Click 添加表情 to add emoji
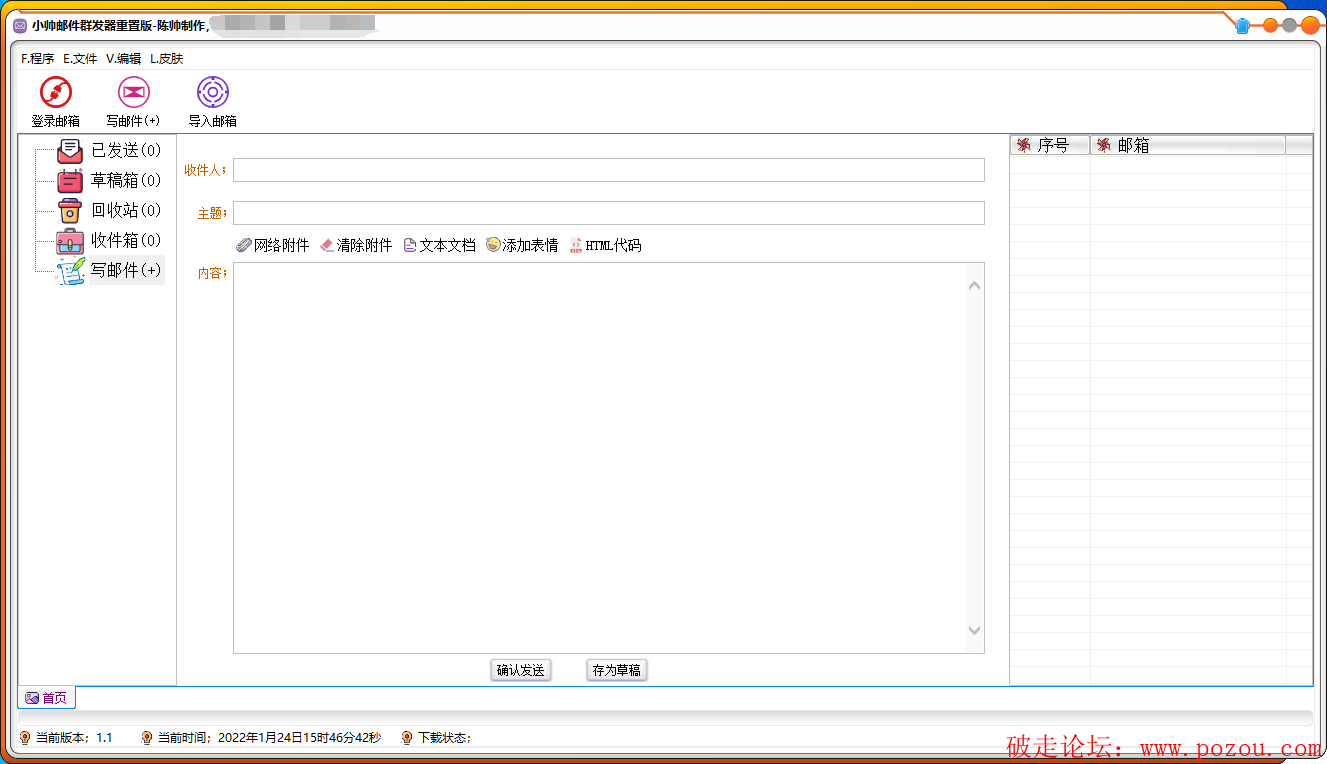The height and width of the screenshot is (764, 1327). [522, 245]
